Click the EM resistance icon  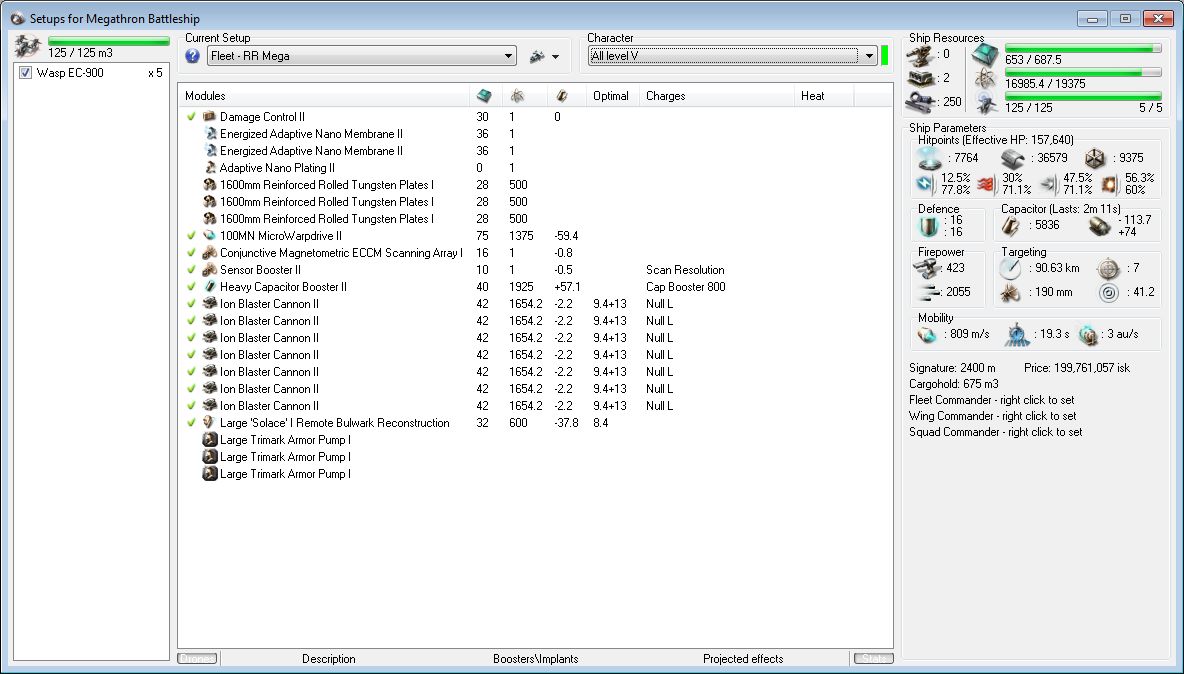click(x=925, y=183)
